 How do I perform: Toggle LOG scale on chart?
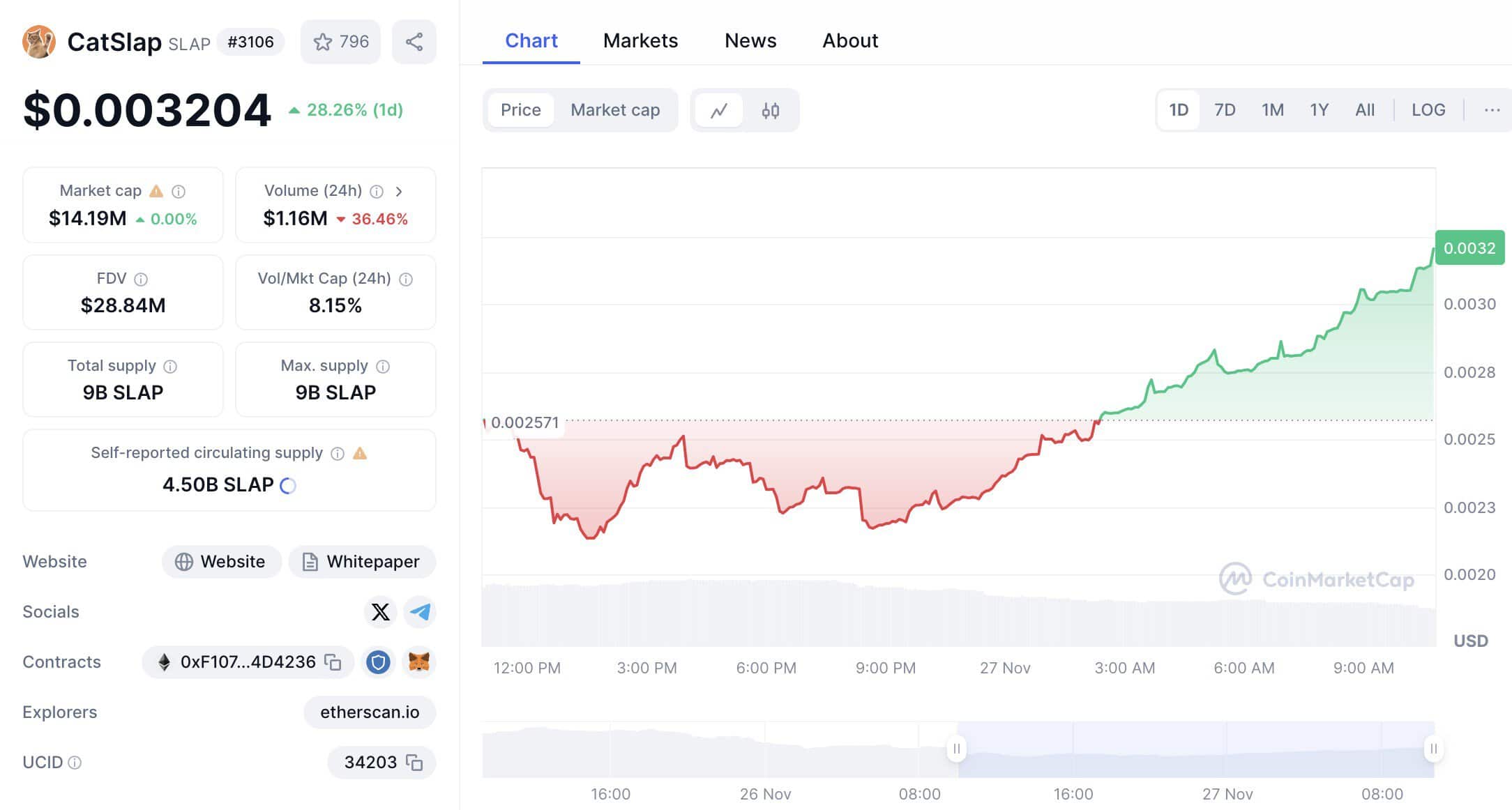click(x=1428, y=110)
